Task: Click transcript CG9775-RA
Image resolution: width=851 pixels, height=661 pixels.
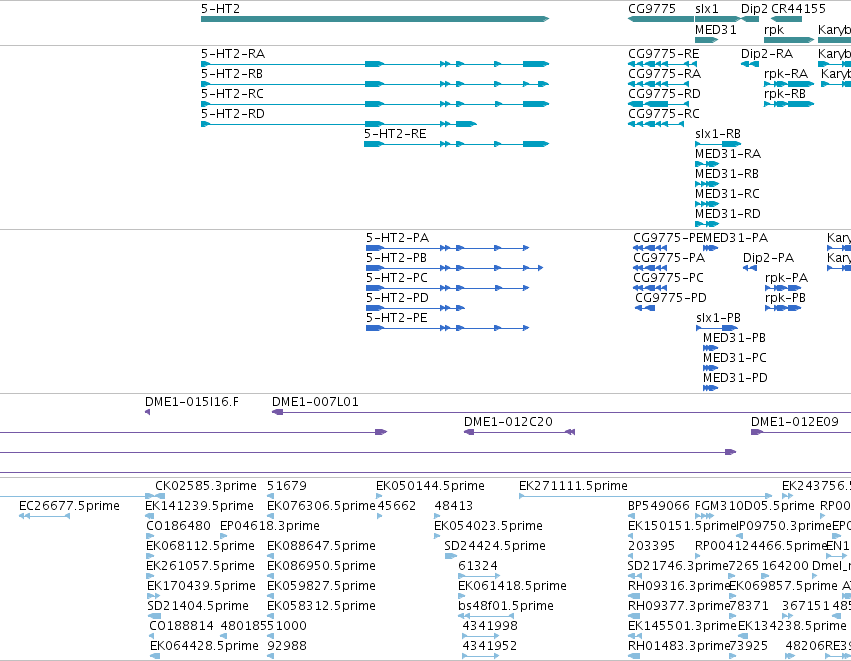Action: tap(658, 84)
